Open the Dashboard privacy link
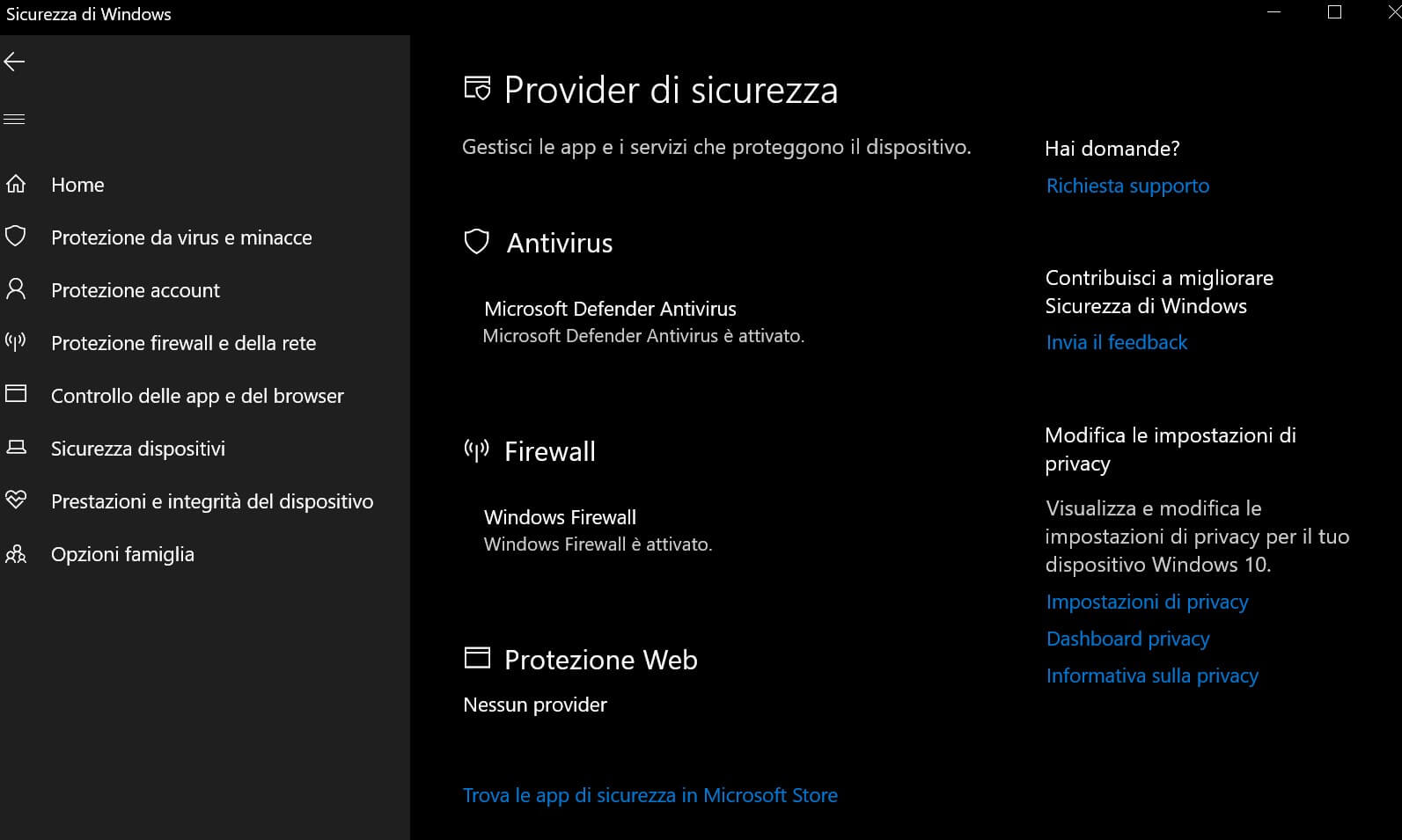 (1127, 639)
